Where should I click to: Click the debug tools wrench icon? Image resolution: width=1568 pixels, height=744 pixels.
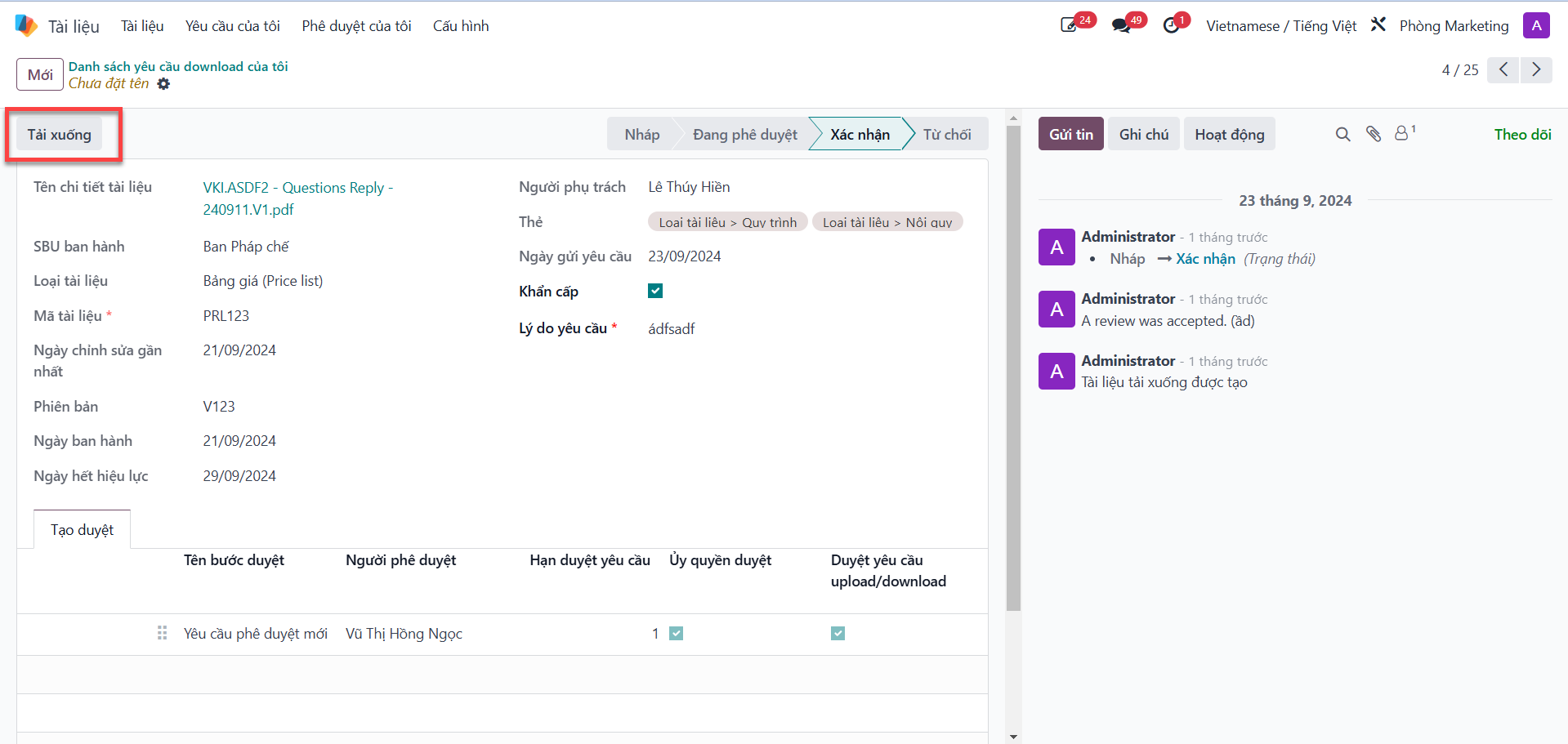click(1378, 25)
